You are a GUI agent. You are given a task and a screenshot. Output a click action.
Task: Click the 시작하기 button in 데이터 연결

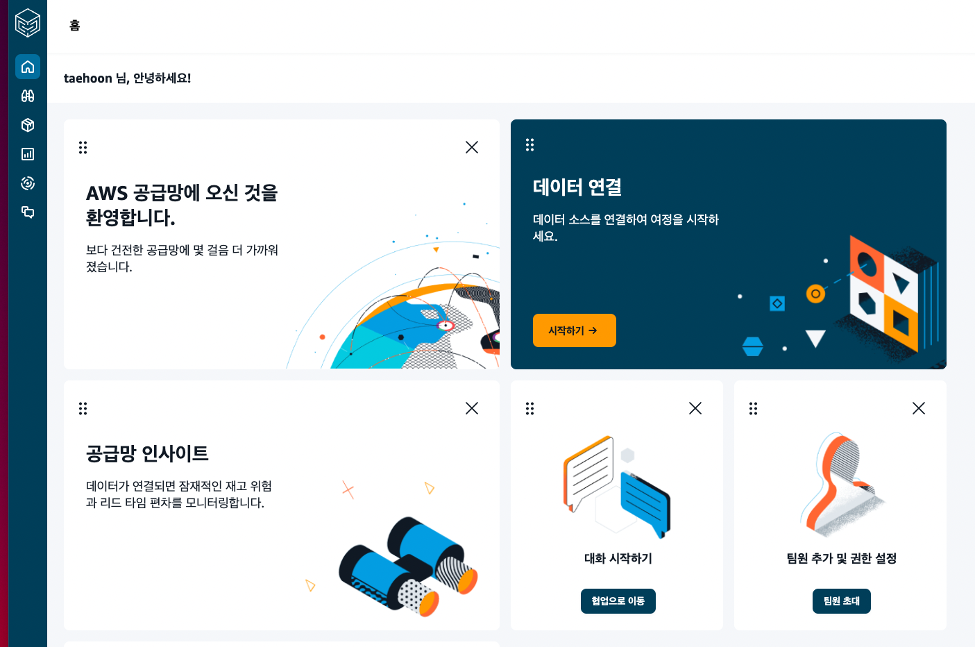pos(574,330)
